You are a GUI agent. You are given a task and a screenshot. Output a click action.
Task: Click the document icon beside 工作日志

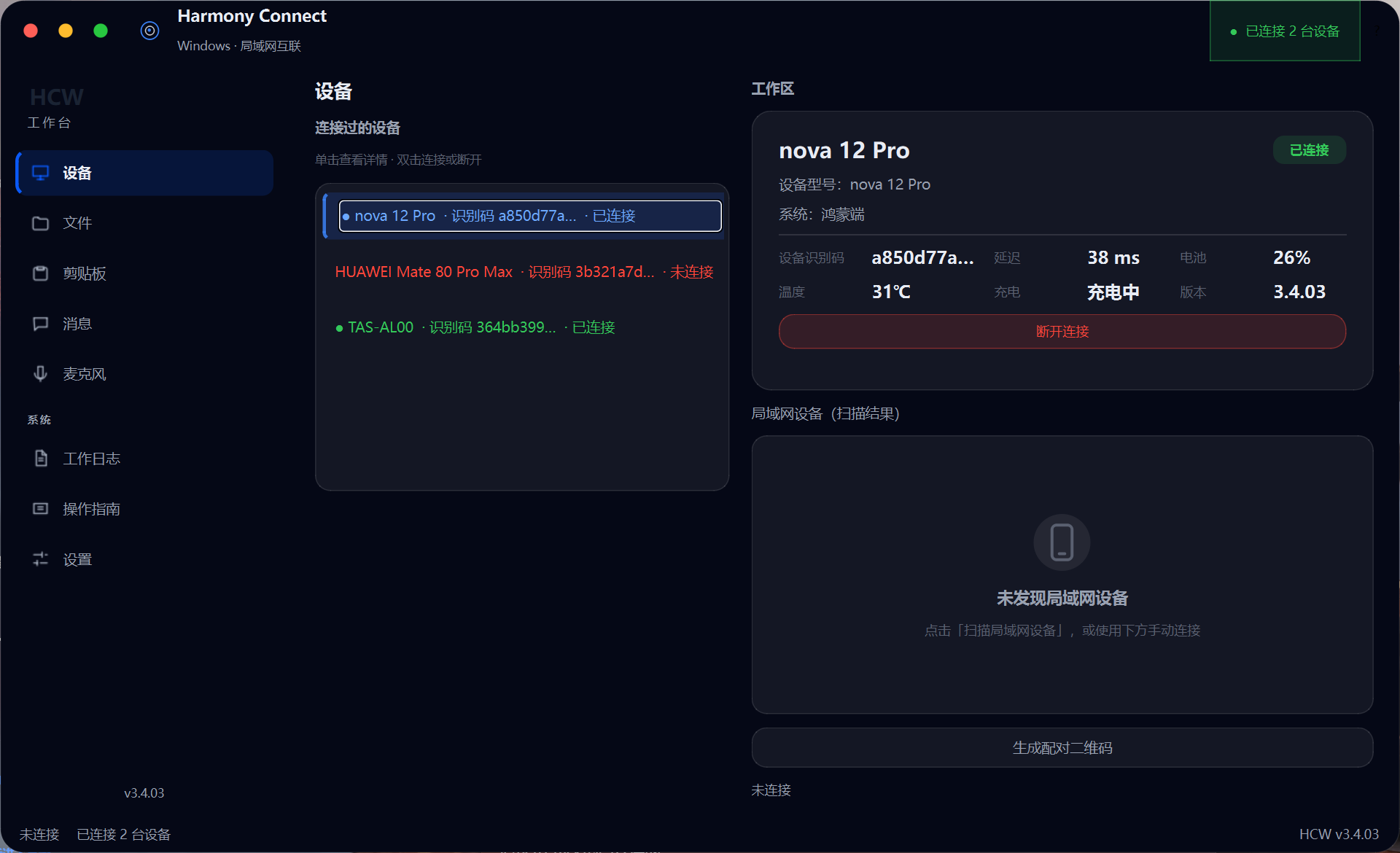point(41,459)
